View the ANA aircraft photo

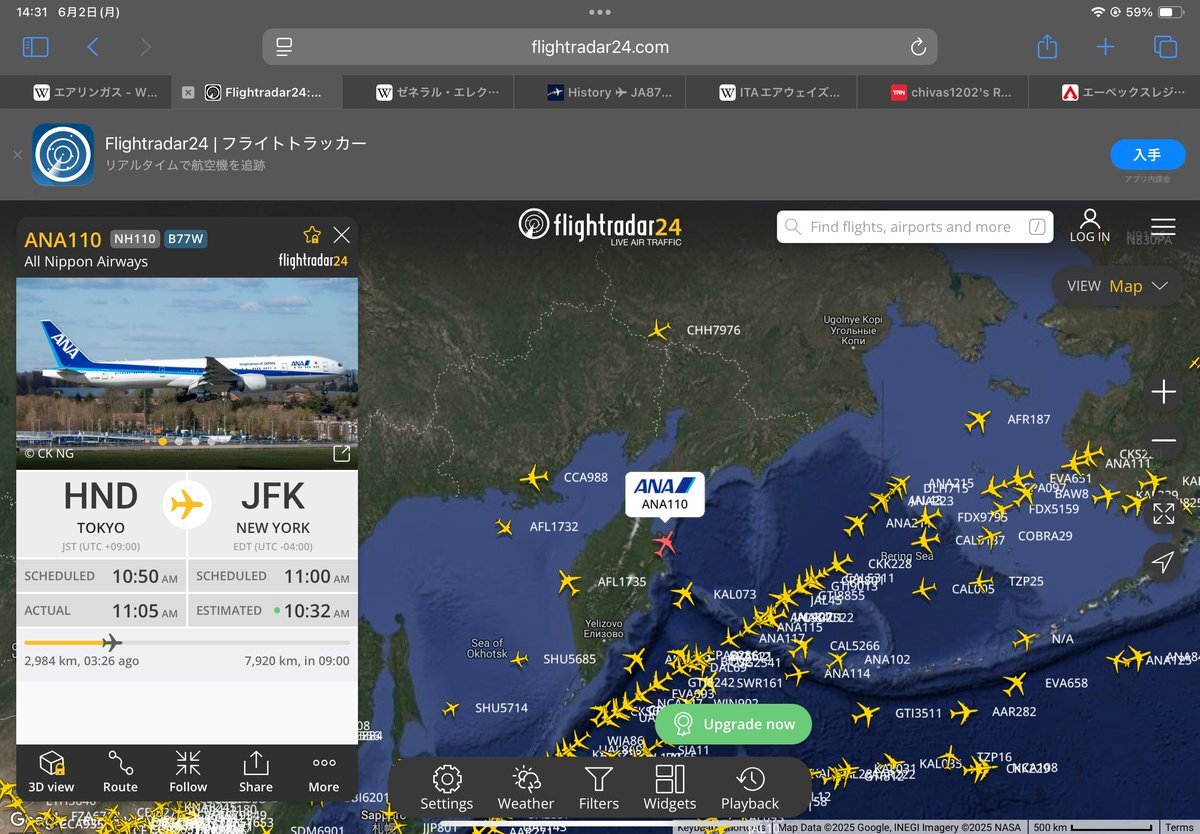pos(187,373)
